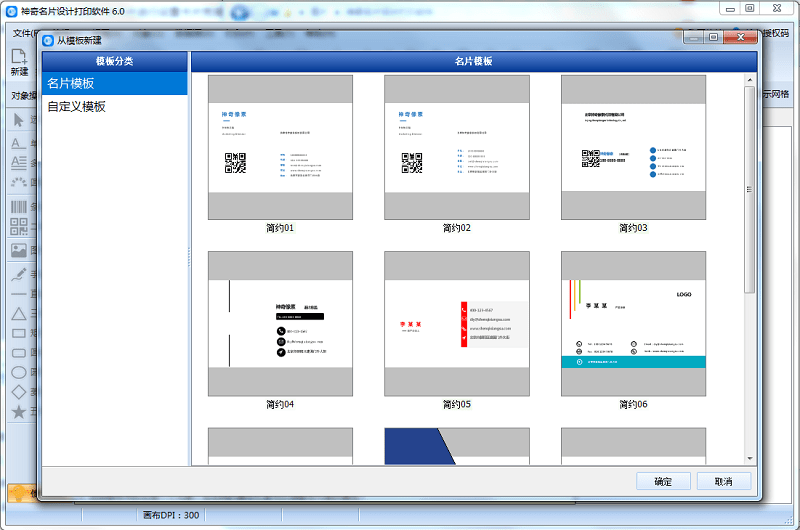Select the arc text tool icon
The height and width of the screenshot is (530, 800).
(x=19, y=182)
